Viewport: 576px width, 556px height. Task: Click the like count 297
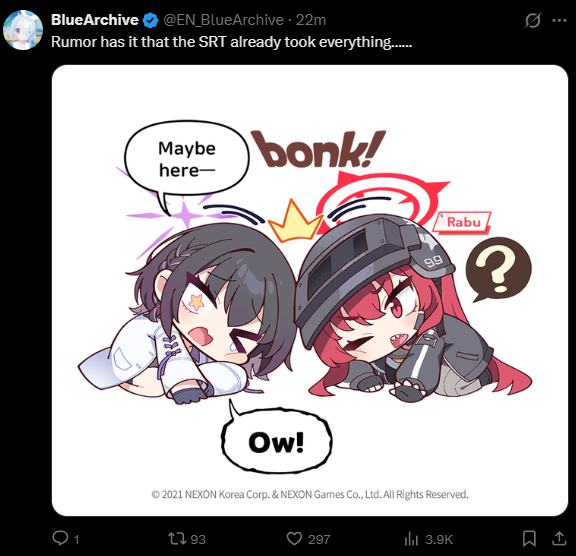click(319, 539)
